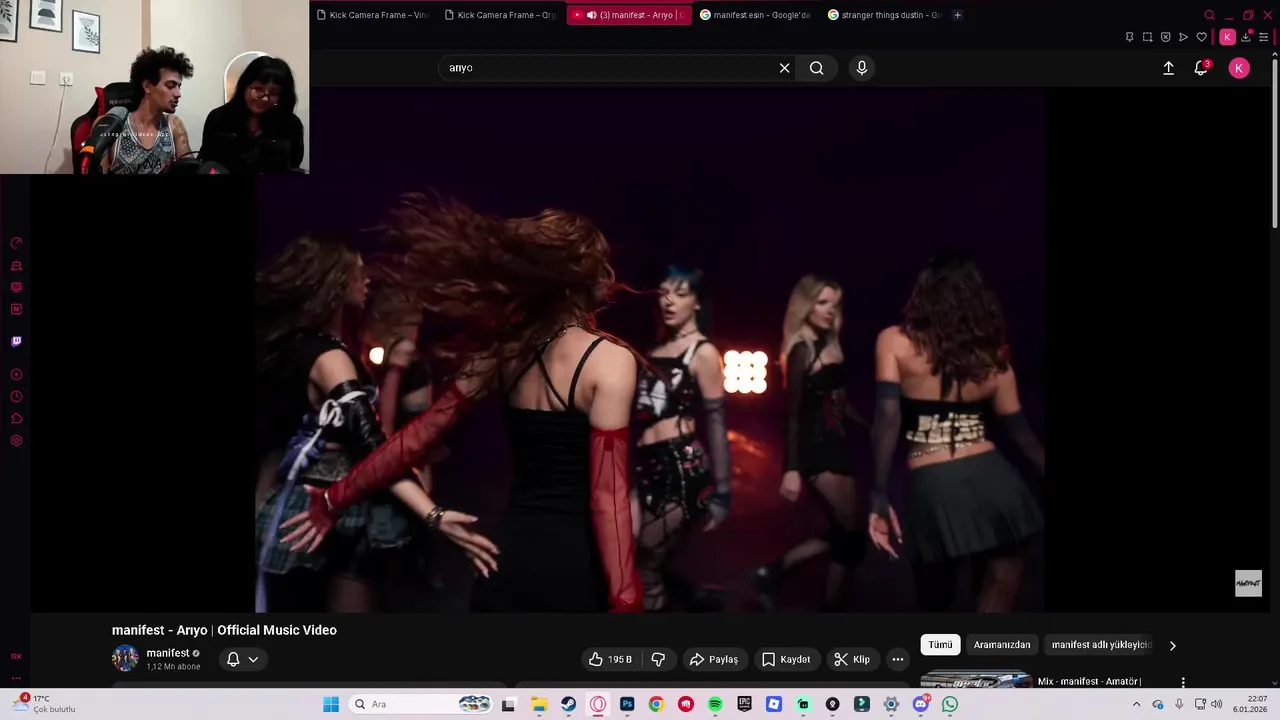
Task: Select the Tümü filter chip
Action: click(940, 645)
